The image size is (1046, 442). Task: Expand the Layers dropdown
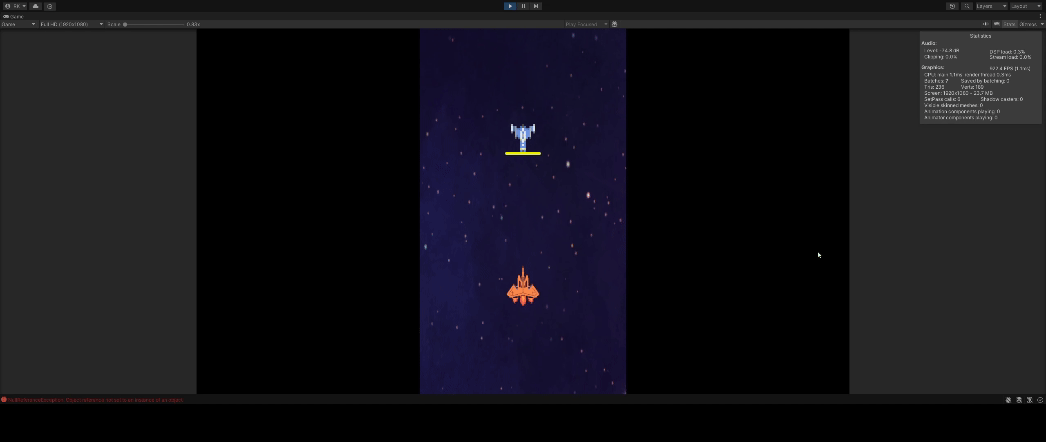[990, 6]
